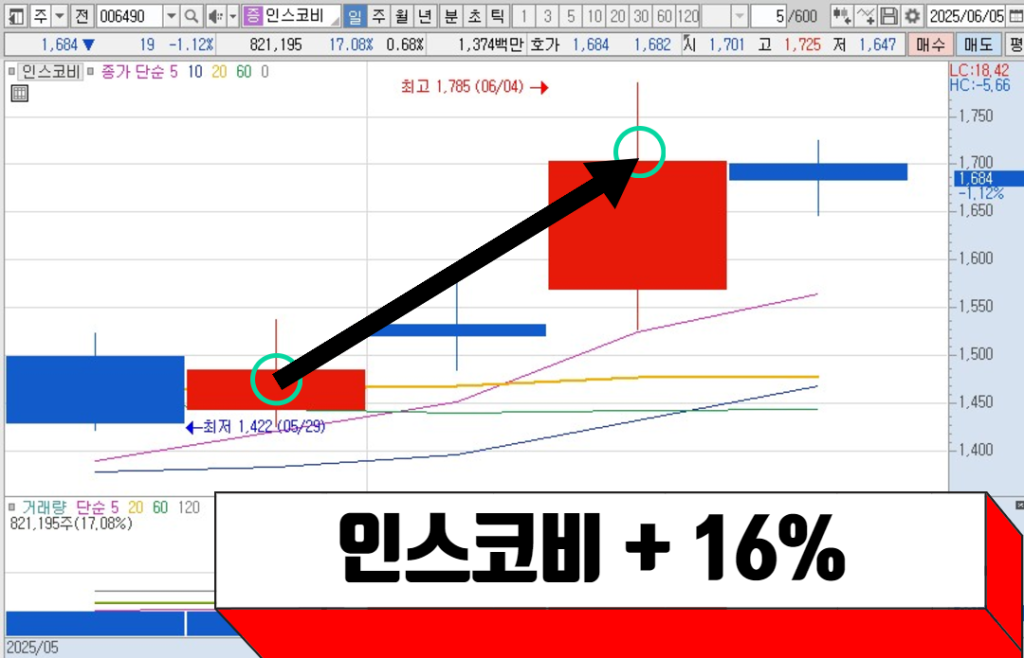Open chart settings gear icon
The image size is (1024, 658).
coord(912,15)
